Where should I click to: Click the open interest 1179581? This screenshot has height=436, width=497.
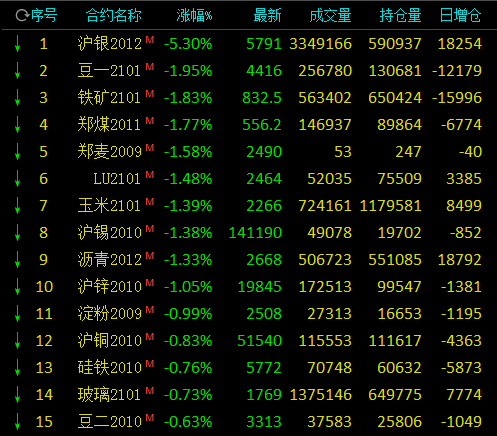tap(391, 206)
